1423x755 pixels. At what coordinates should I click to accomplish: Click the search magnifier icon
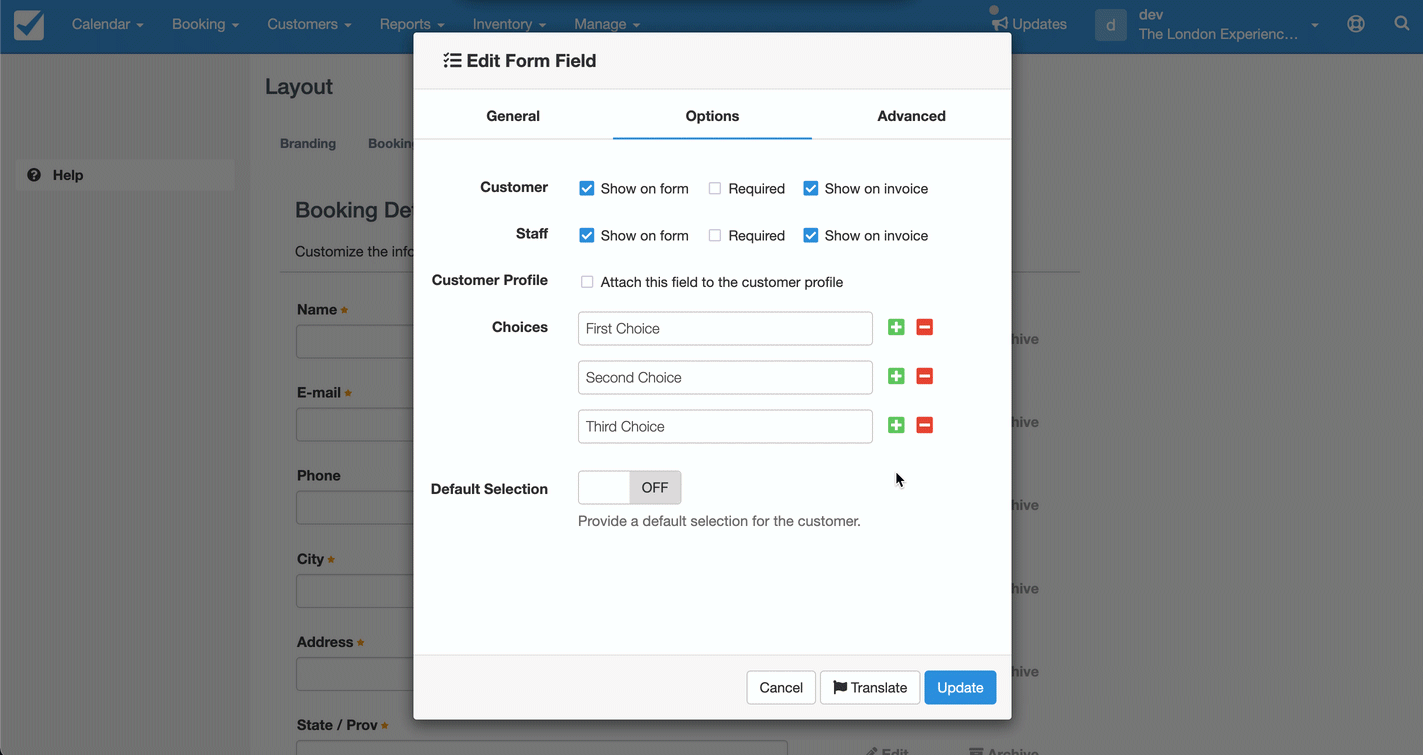coord(1402,24)
